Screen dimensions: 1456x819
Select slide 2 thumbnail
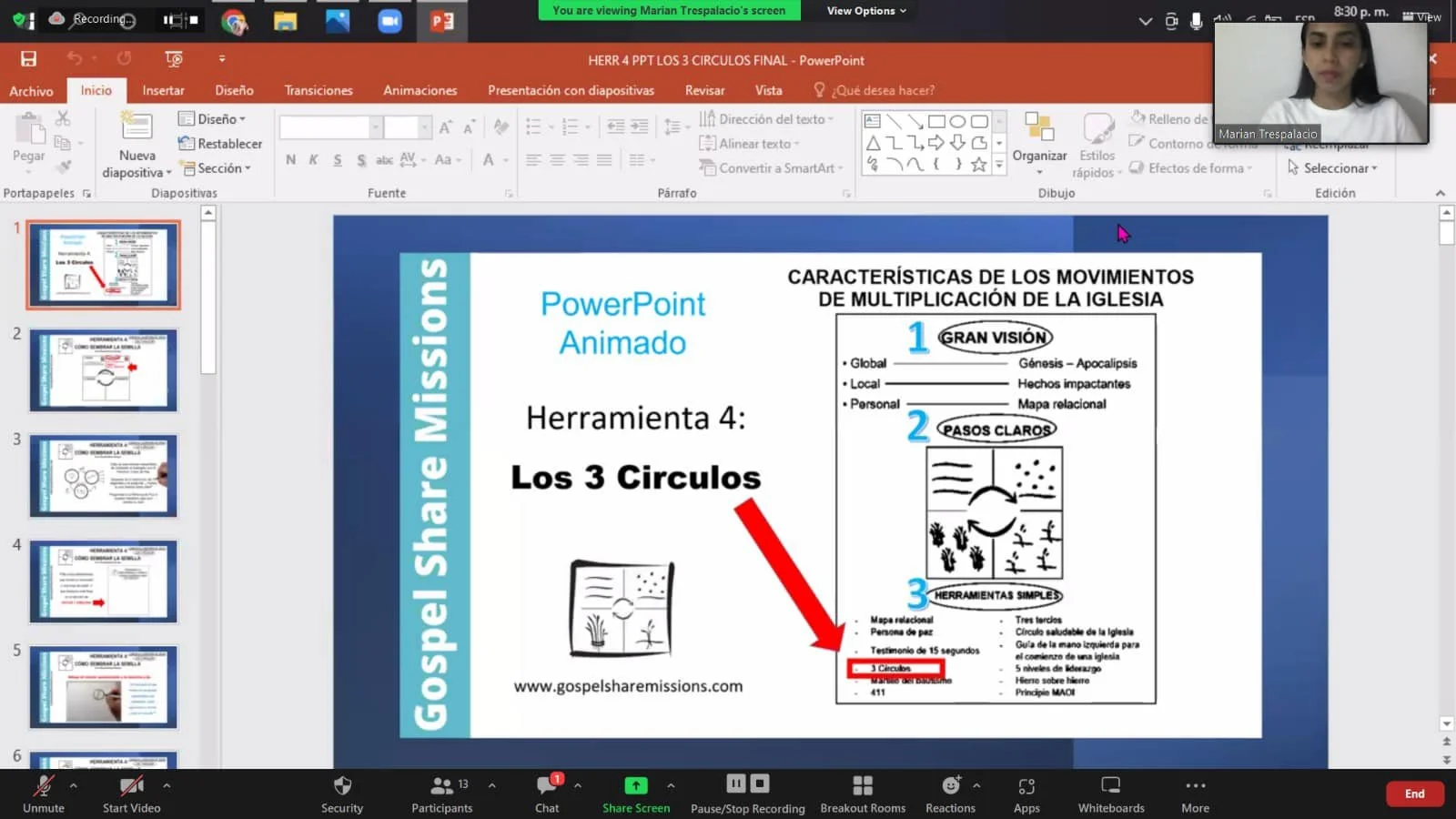coord(104,370)
